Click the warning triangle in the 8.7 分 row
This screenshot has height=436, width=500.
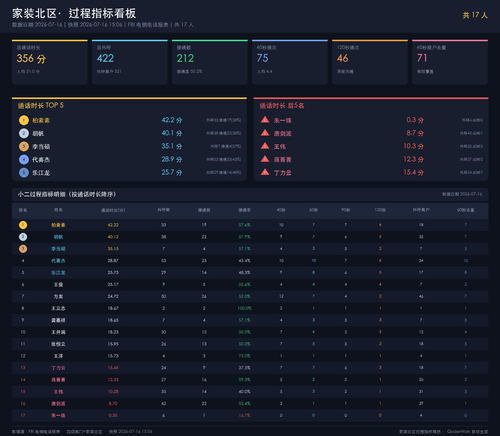coord(265,133)
